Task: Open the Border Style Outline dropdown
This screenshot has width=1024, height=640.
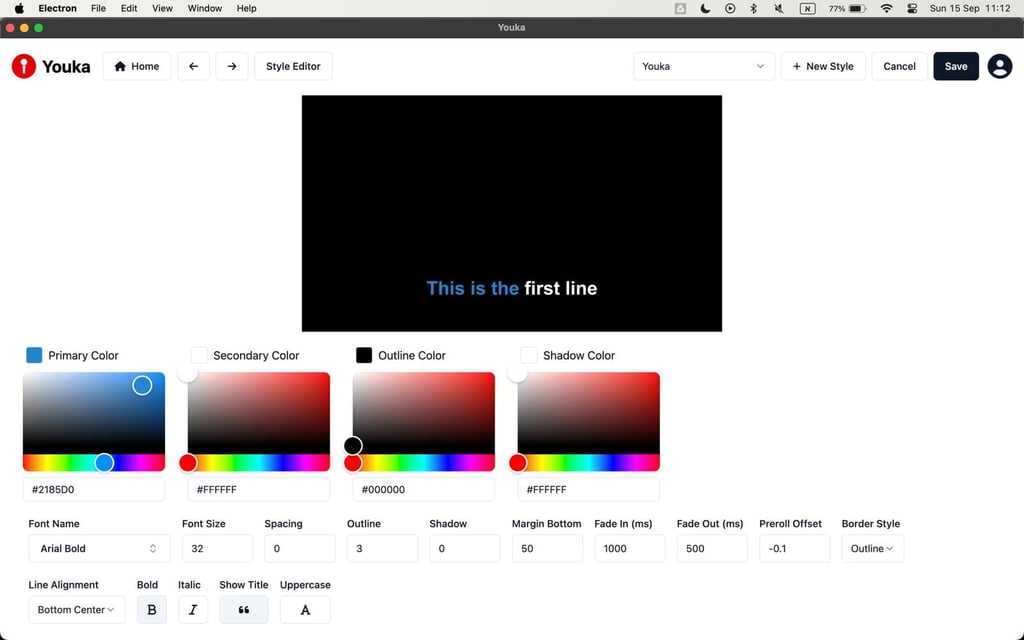Action: click(872, 549)
